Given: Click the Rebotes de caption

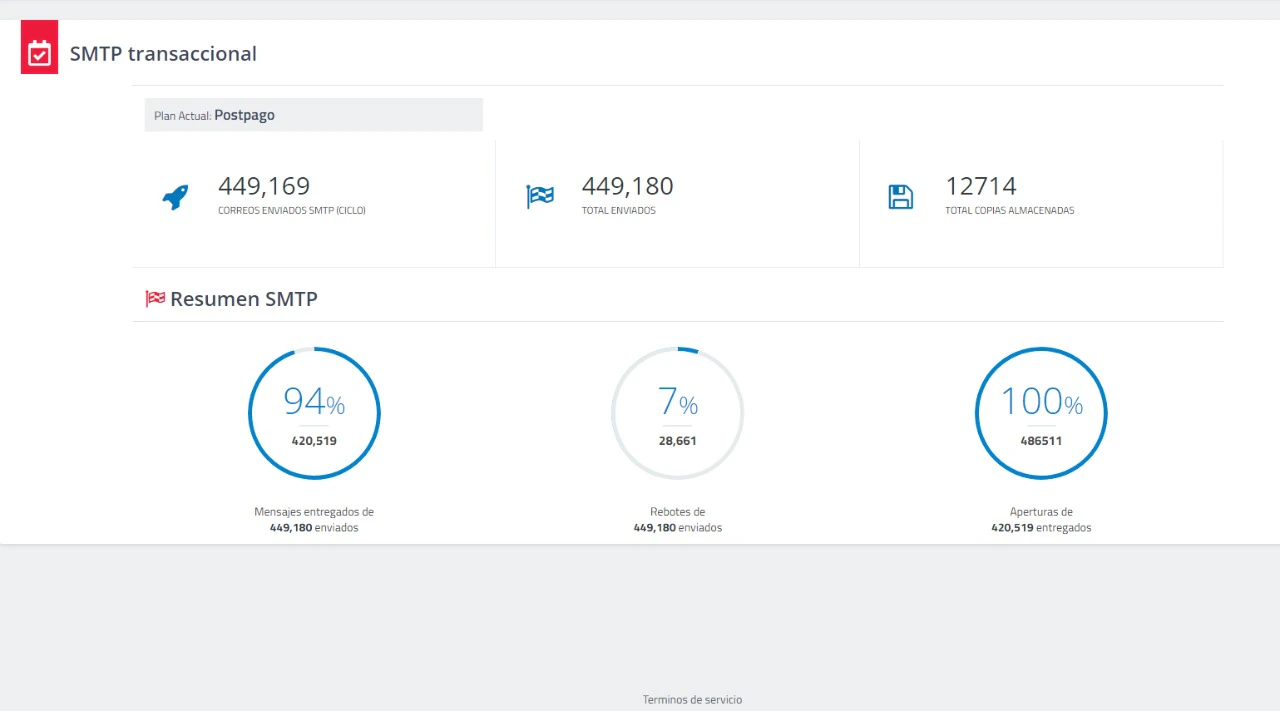Looking at the screenshot, I should pyautogui.click(x=678, y=512).
